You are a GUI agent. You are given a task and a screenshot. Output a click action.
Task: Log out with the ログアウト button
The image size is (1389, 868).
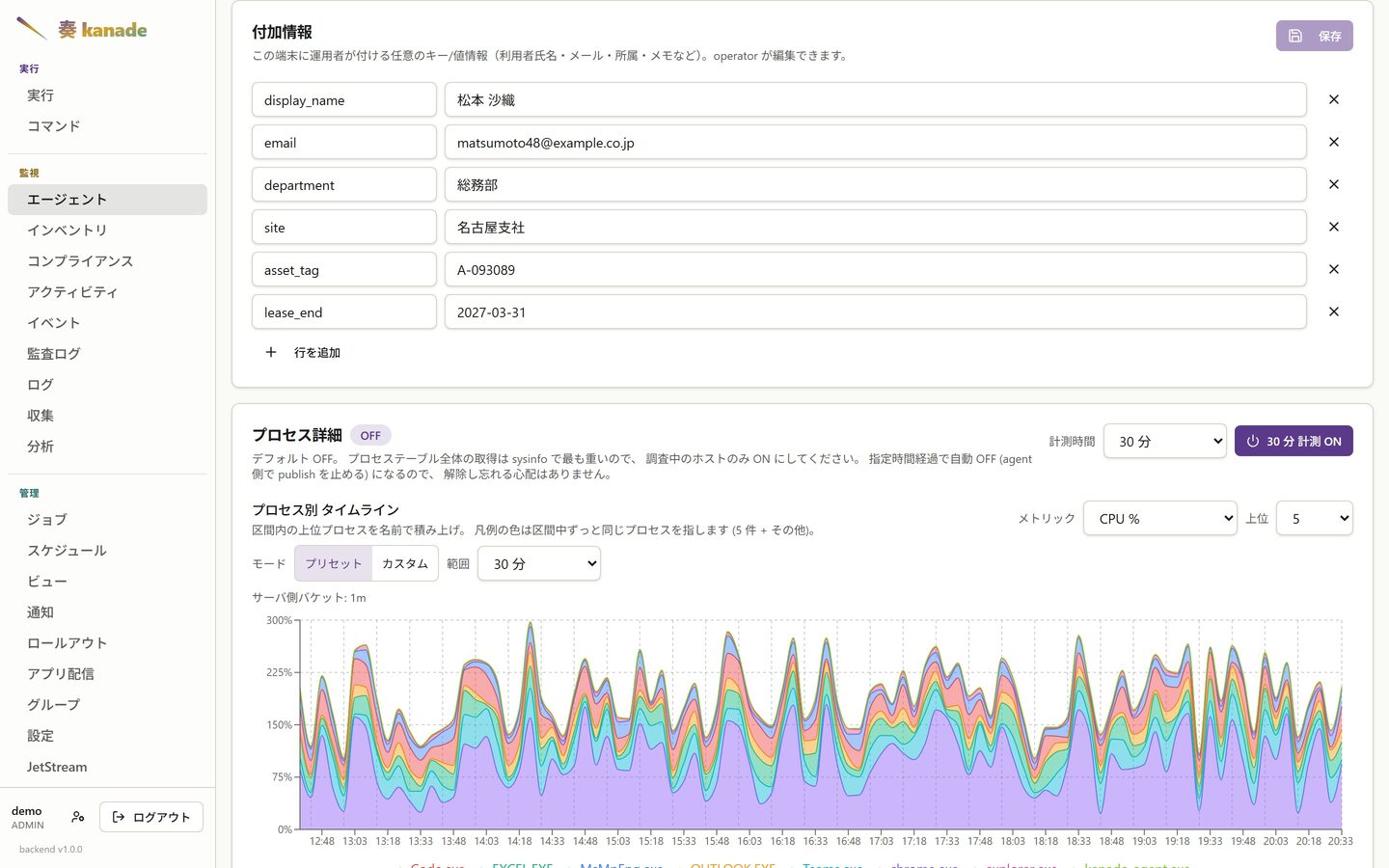[x=151, y=817]
